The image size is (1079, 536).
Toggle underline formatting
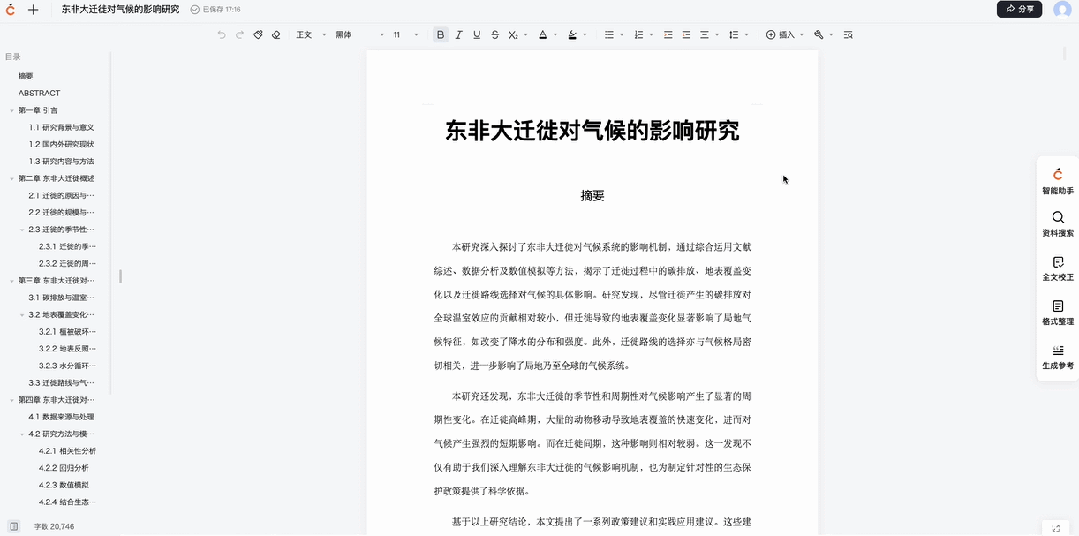pos(477,35)
